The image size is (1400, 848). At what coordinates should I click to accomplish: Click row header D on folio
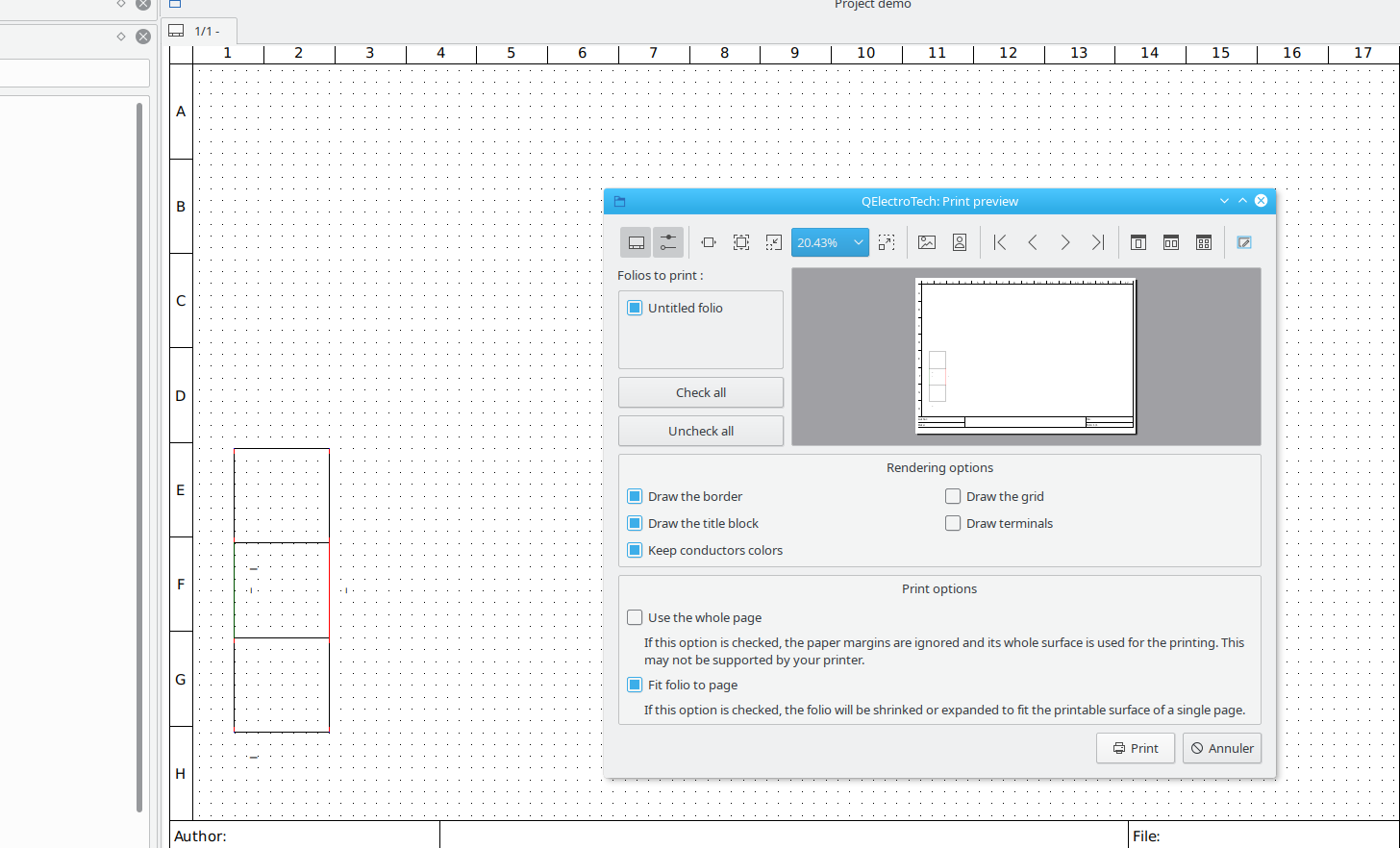[x=181, y=395]
